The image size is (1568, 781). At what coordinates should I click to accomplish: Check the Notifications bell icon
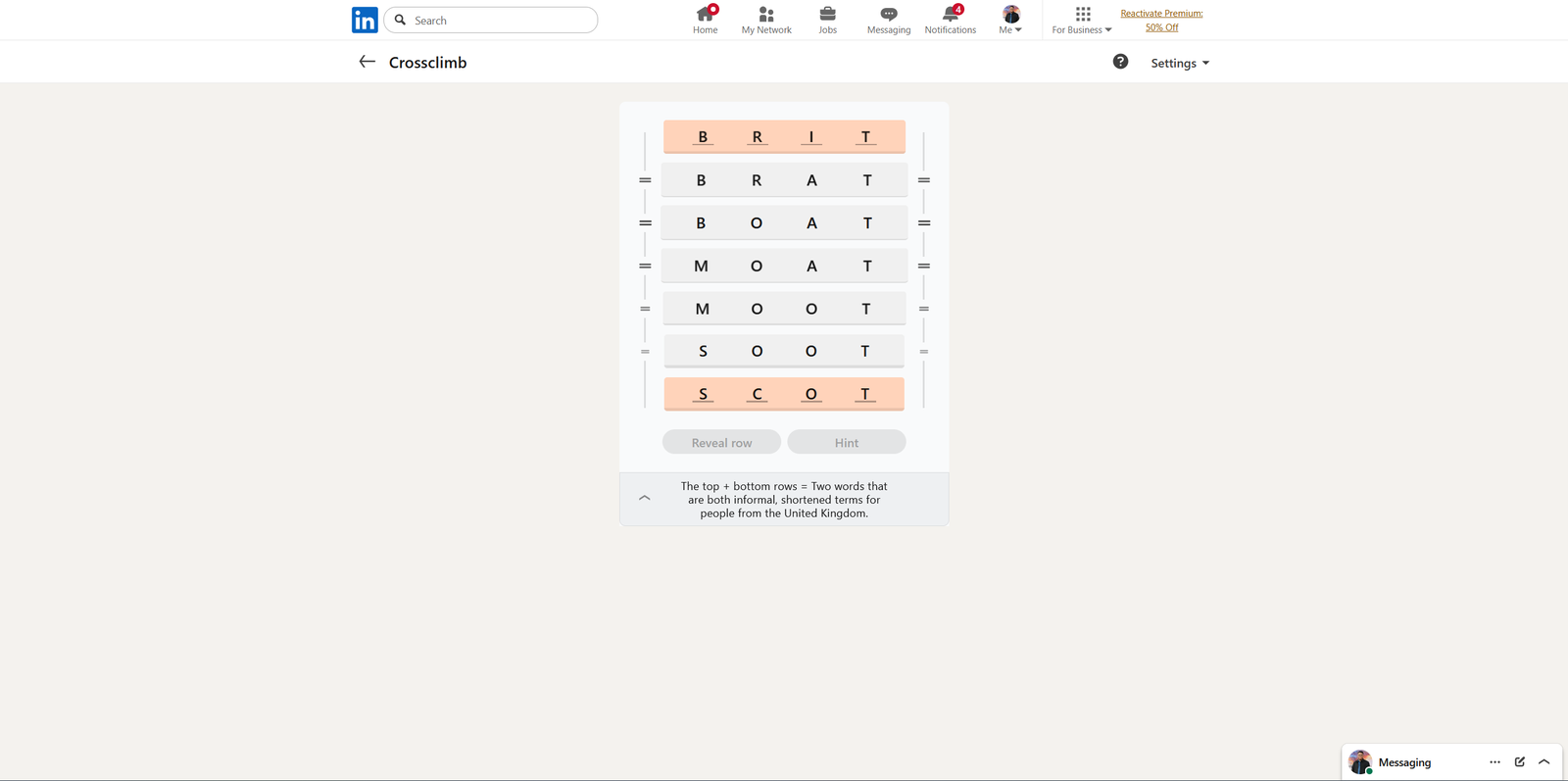[x=951, y=15]
